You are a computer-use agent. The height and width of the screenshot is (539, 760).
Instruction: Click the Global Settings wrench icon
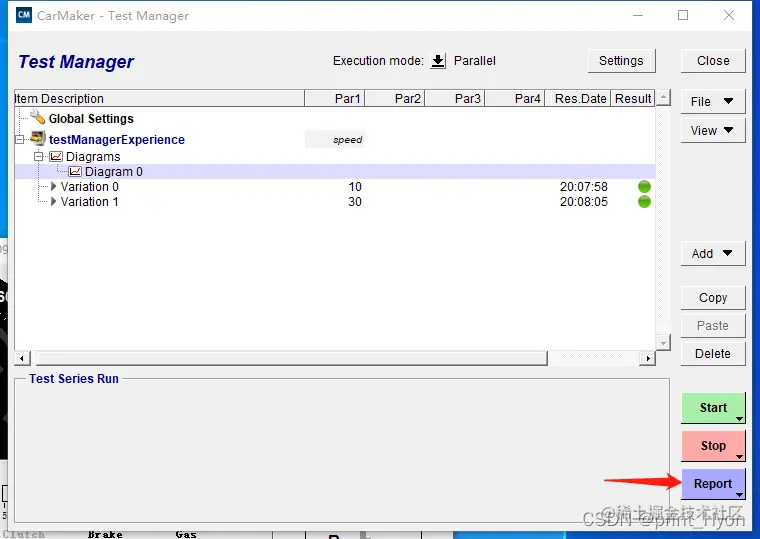pos(37,117)
